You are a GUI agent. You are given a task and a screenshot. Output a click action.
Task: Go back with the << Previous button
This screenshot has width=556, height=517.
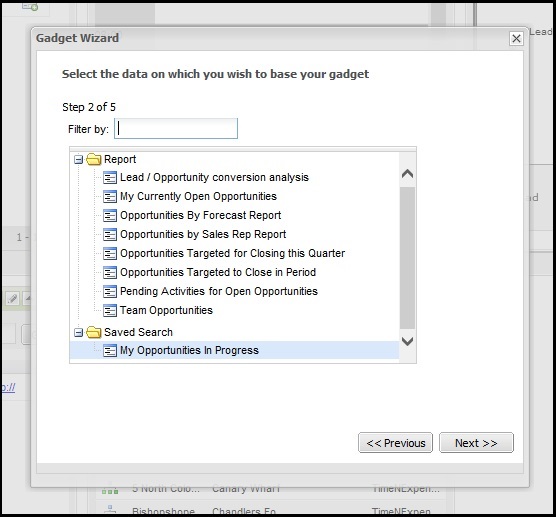(395, 443)
